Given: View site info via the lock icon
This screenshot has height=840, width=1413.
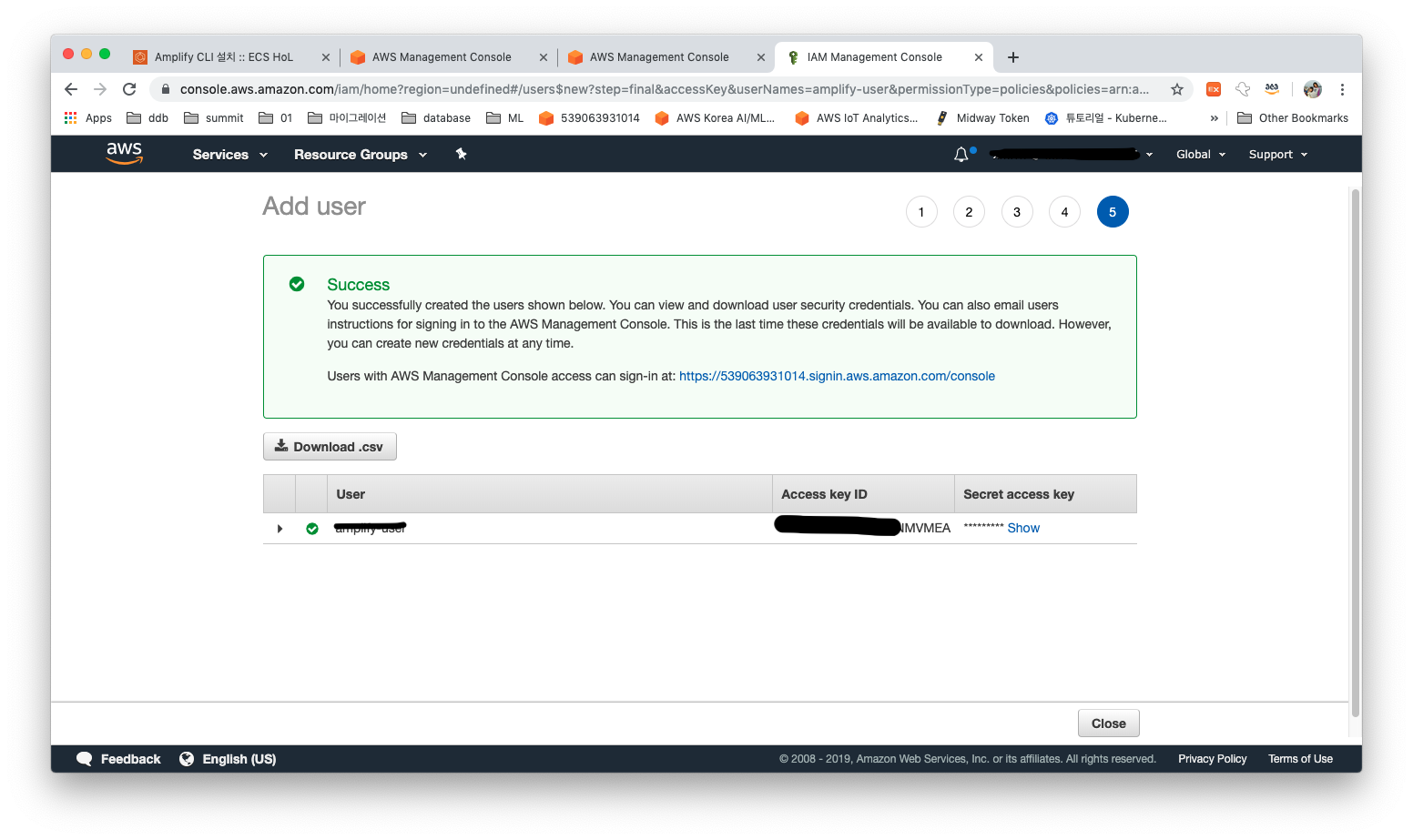Looking at the screenshot, I should pos(165,89).
